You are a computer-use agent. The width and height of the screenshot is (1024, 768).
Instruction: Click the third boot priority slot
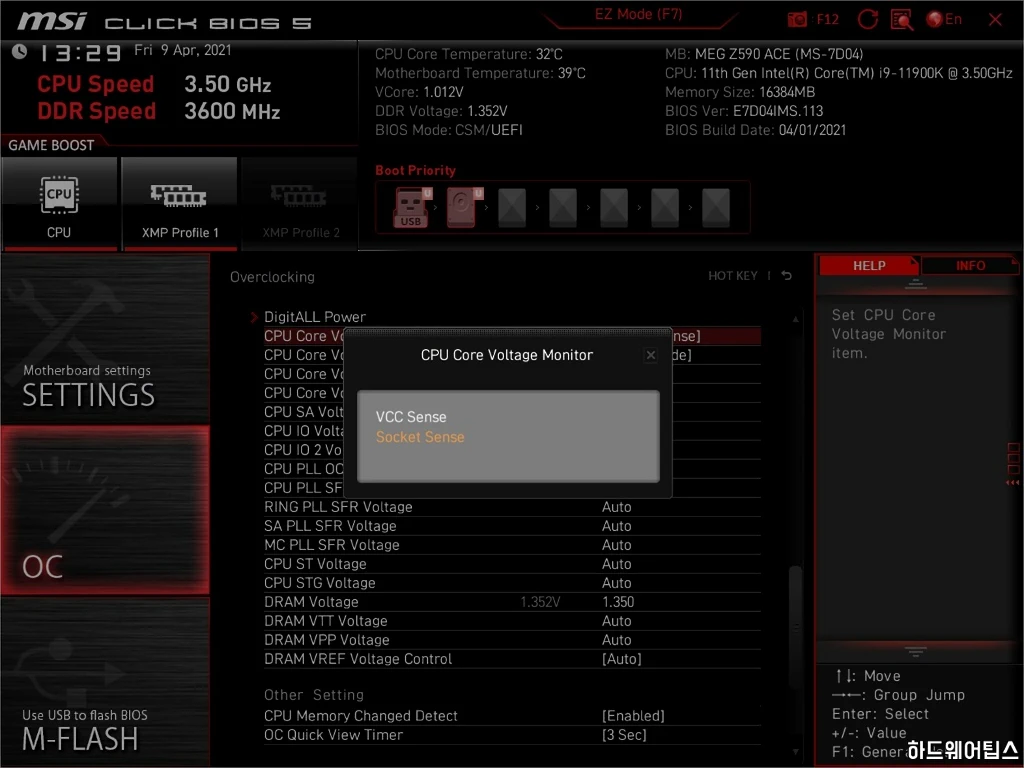pyautogui.click(x=512, y=208)
